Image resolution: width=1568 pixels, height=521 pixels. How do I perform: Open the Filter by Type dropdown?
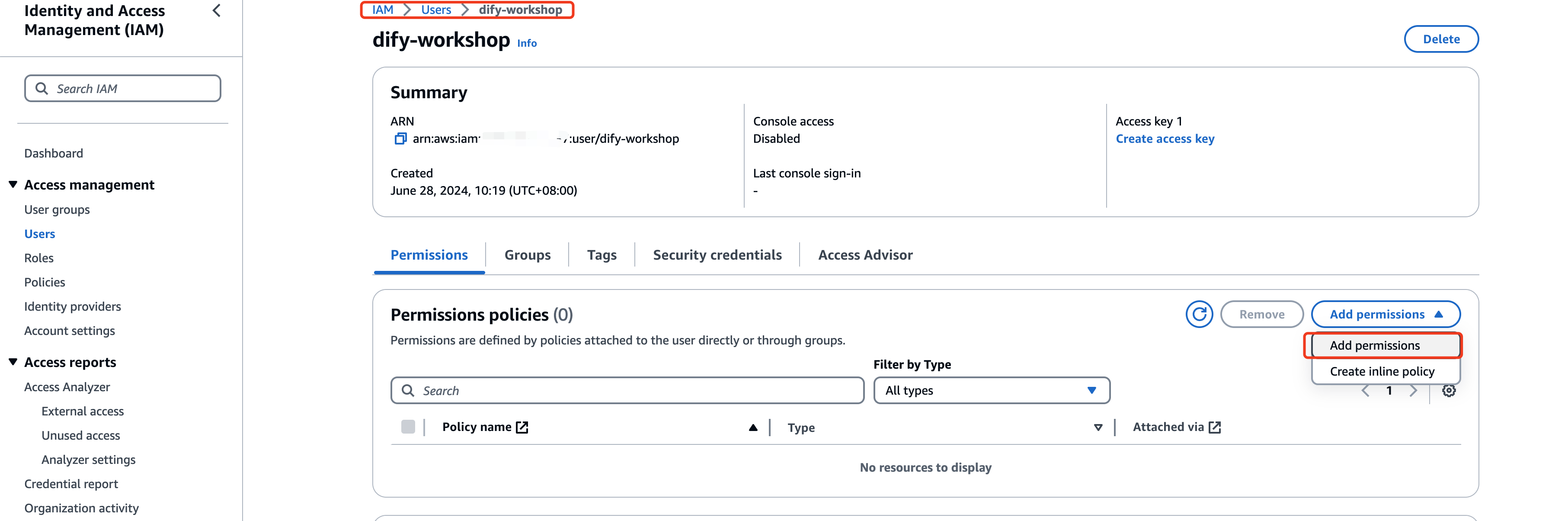pyautogui.click(x=991, y=391)
